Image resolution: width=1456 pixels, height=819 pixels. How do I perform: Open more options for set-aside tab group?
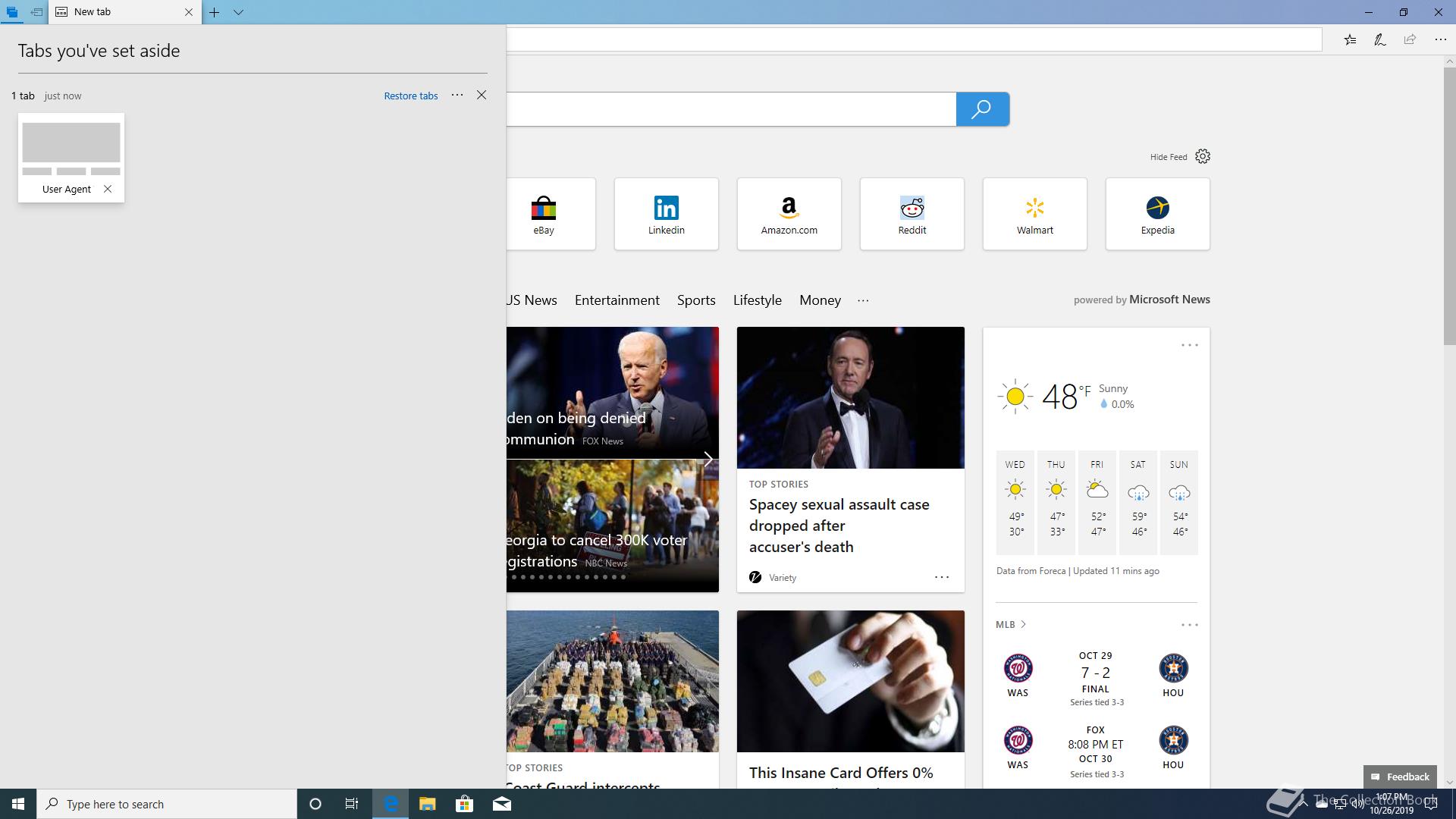pyautogui.click(x=457, y=95)
